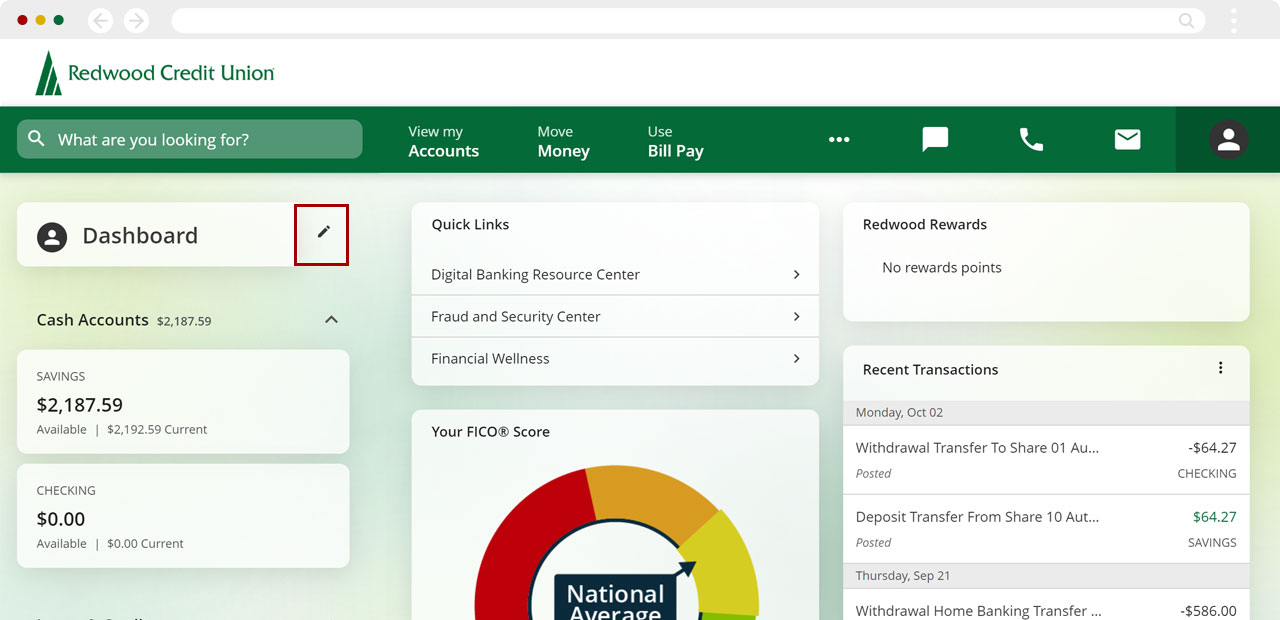Open Recent Transactions three-dot options menu
This screenshot has width=1280, height=620.
[1220, 368]
